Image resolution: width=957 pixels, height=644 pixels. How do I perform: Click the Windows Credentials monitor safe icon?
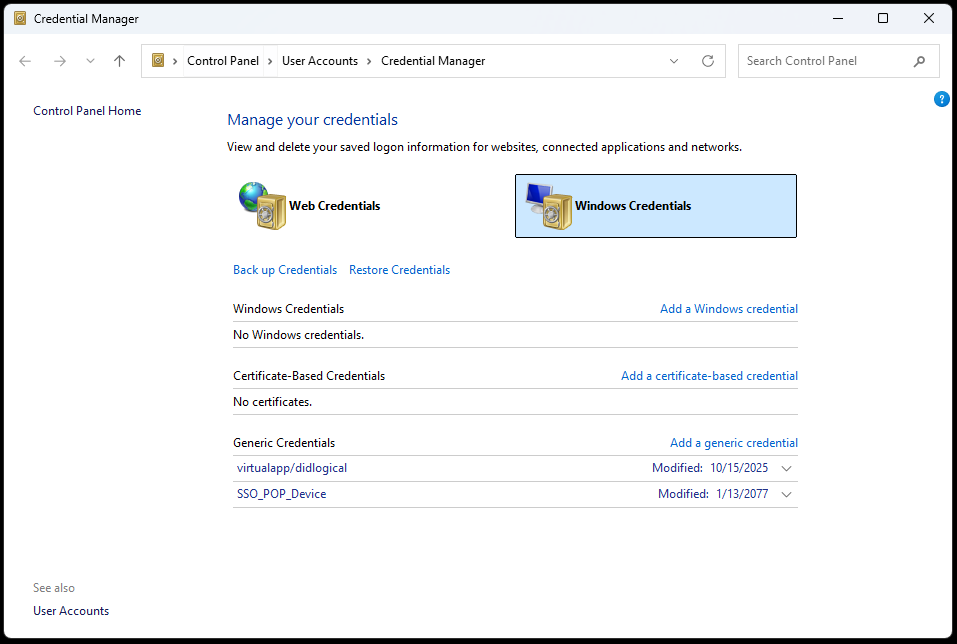pyautogui.click(x=549, y=206)
